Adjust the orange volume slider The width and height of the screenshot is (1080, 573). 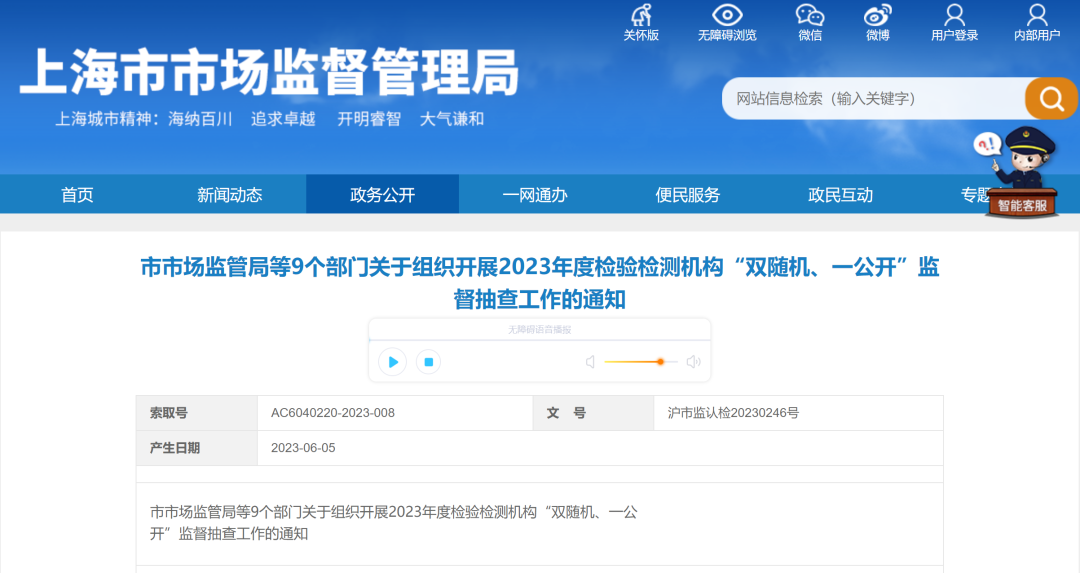(660, 361)
